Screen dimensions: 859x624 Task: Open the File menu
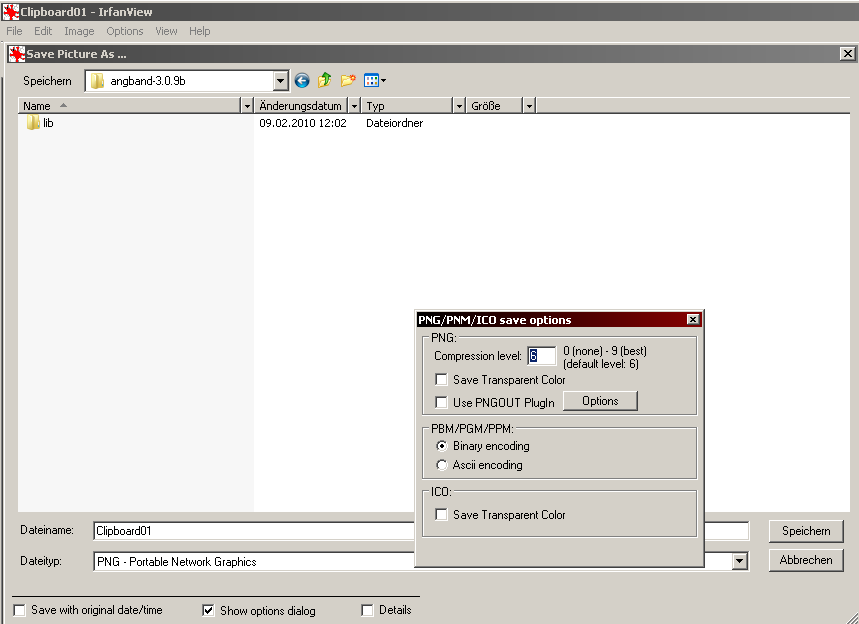(14, 31)
